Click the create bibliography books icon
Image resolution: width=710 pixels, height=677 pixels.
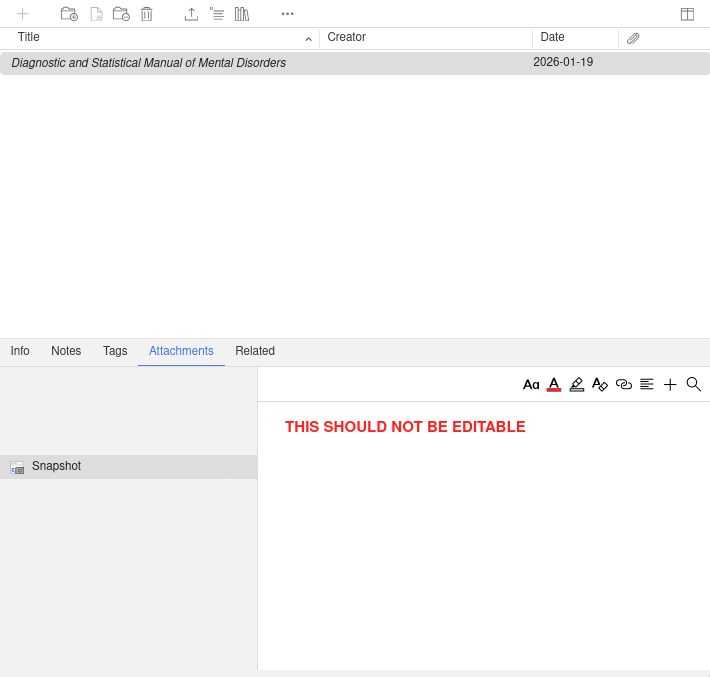(242, 14)
